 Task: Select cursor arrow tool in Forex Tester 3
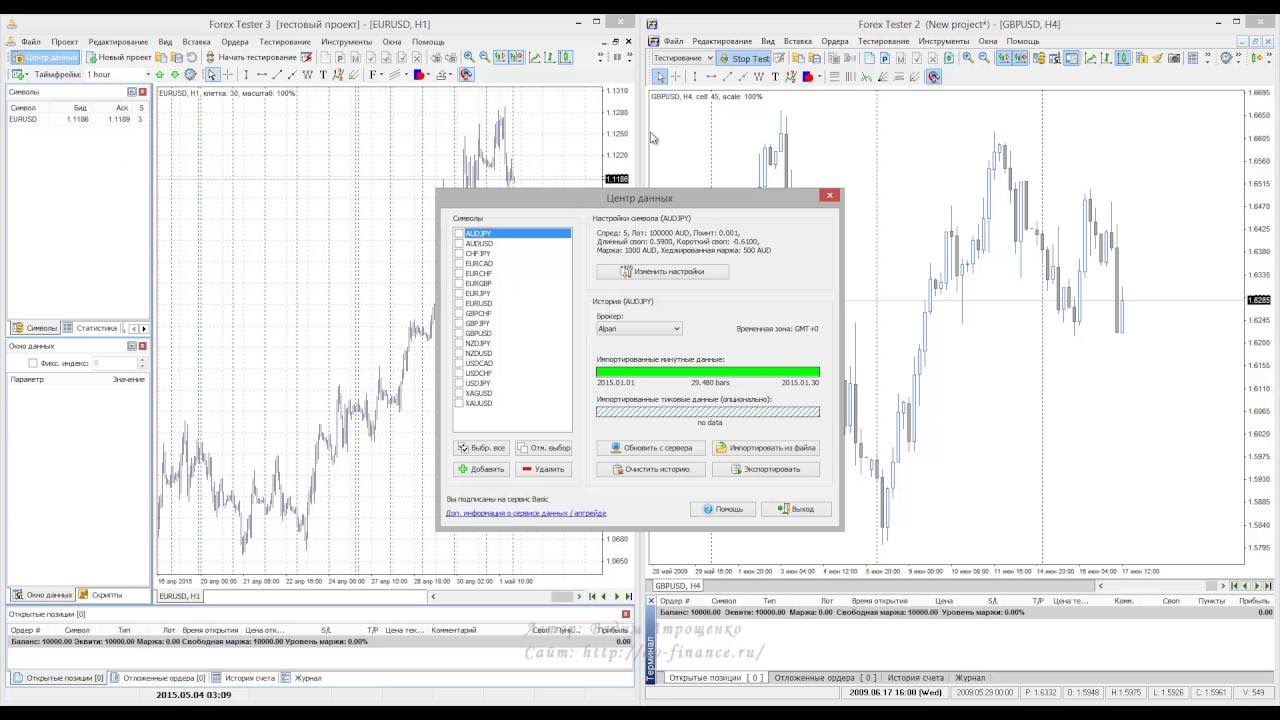[x=213, y=75]
